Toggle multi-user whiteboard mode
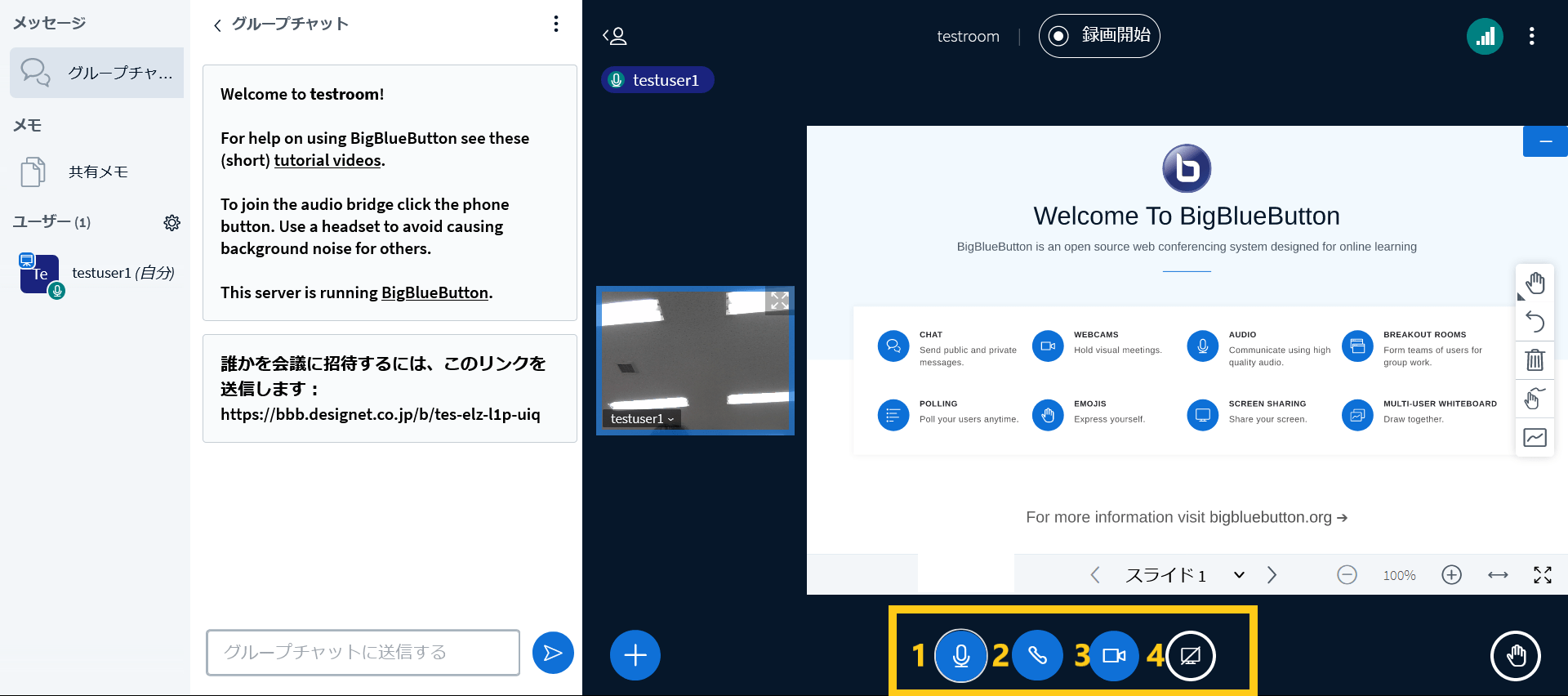 (1535, 399)
